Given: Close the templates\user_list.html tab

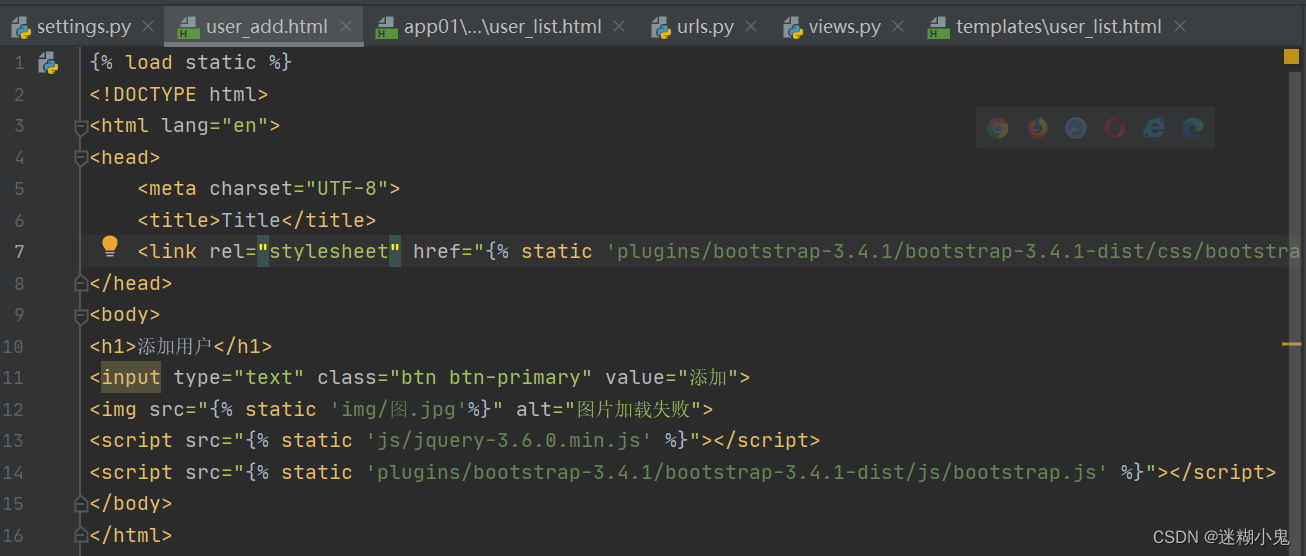Looking at the screenshot, I should click(1180, 27).
